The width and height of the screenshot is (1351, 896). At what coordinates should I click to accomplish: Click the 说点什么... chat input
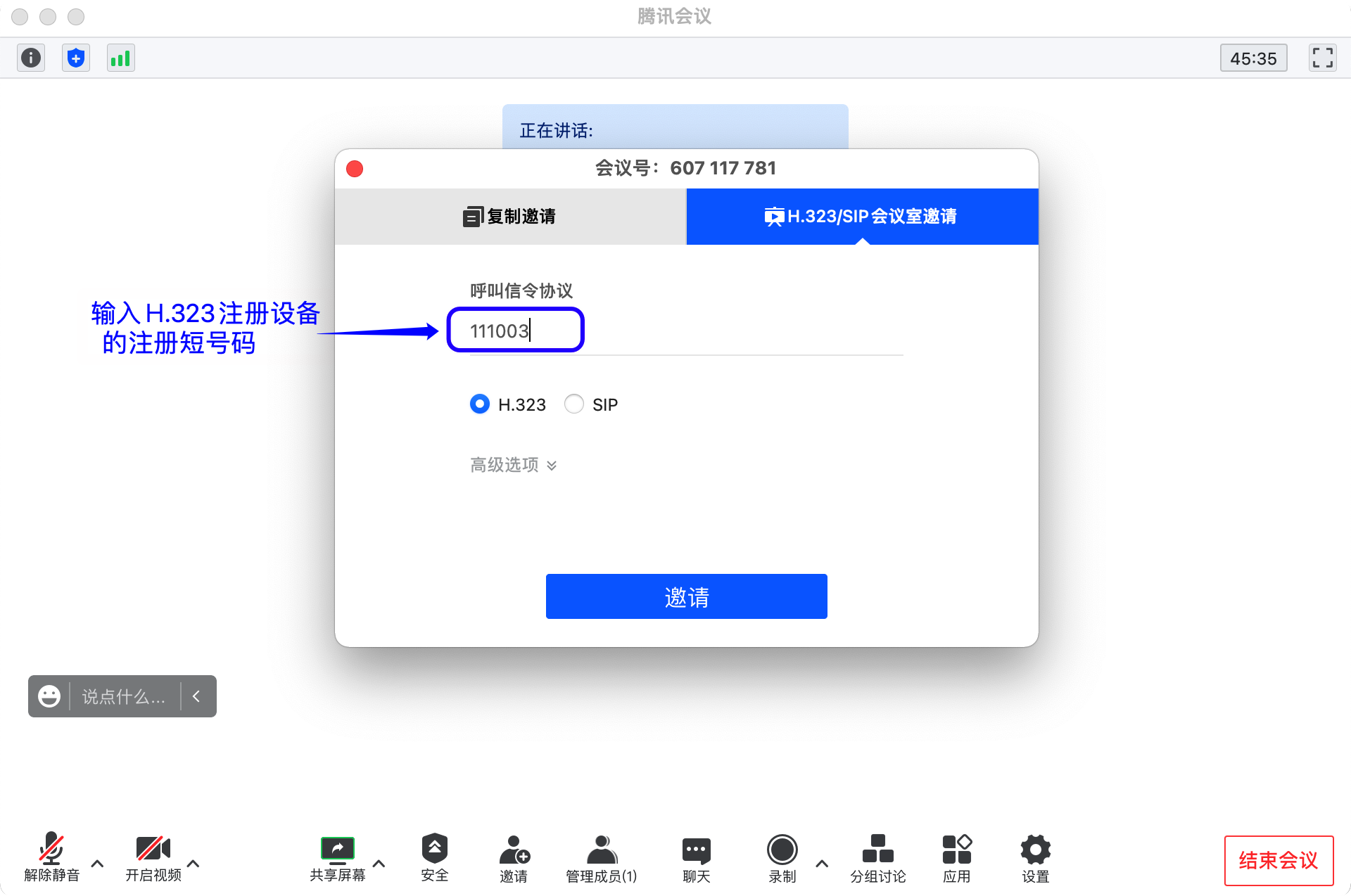click(124, 696)
